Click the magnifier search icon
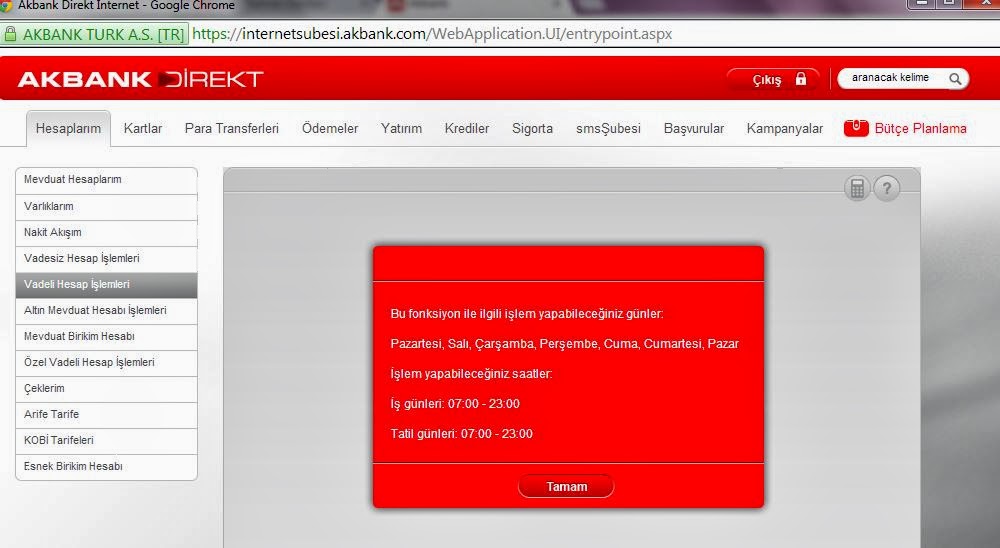This screenshot has height=548, width=1000. point(955,78)
